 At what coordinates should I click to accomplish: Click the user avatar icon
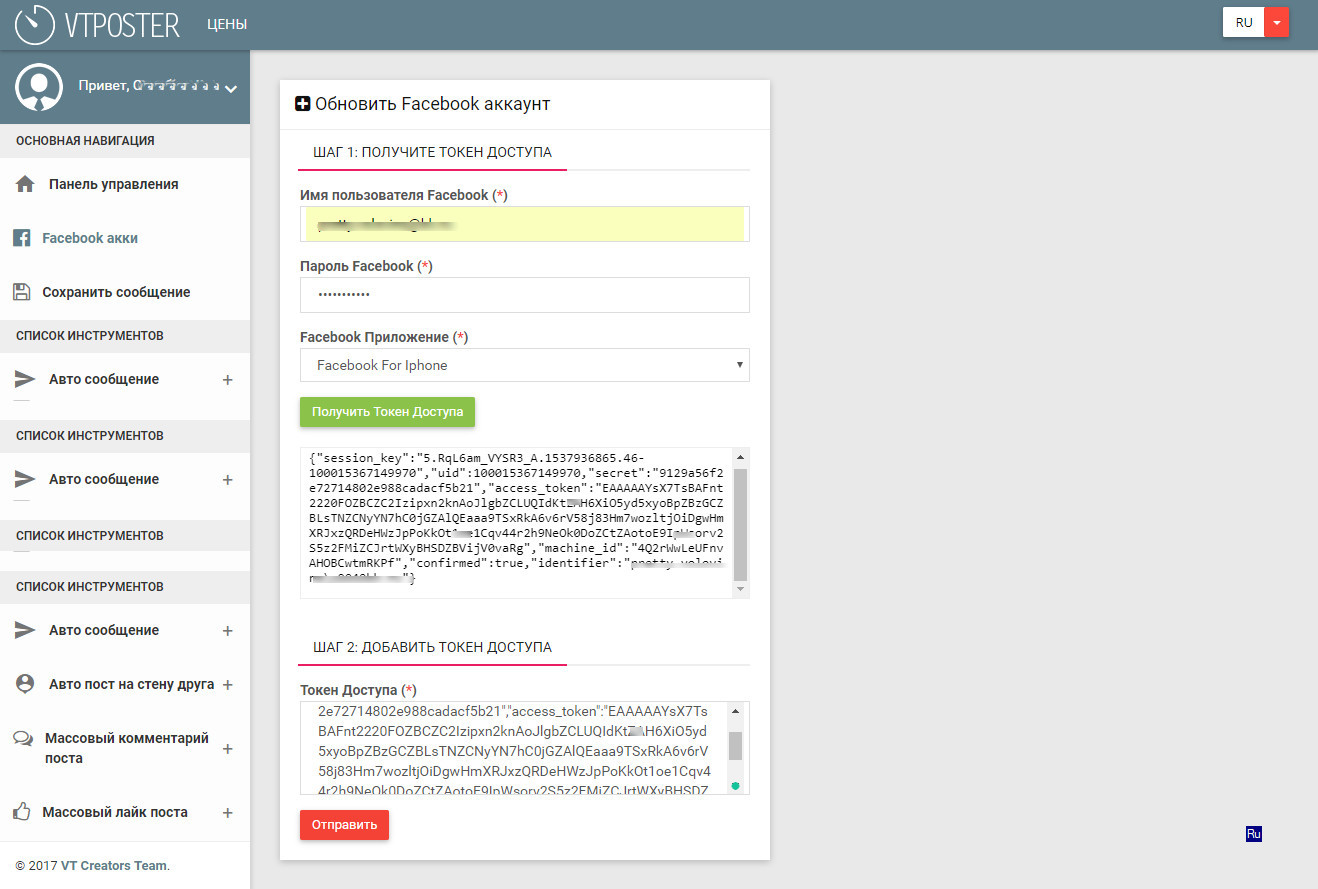[x=40, y=88]
